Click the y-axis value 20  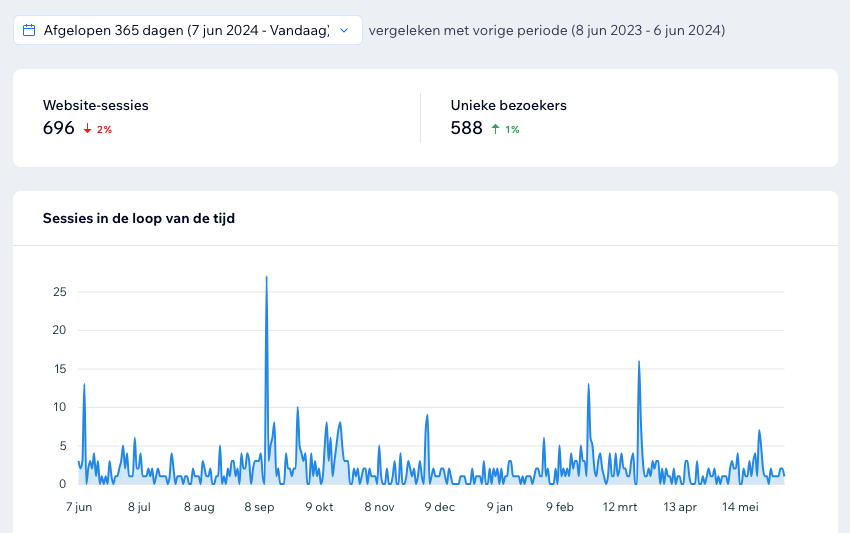[x=59, y=330]
